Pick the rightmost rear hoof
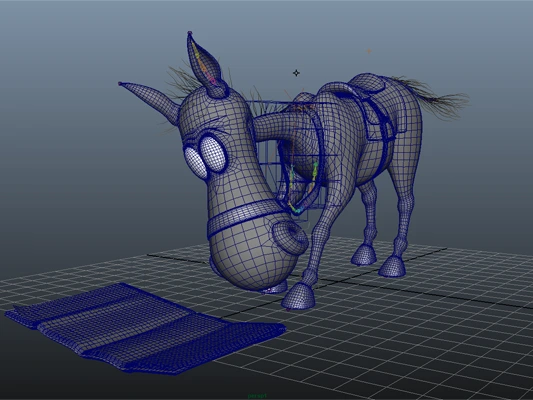Viewport: 533px width, 400px height. 392,266
